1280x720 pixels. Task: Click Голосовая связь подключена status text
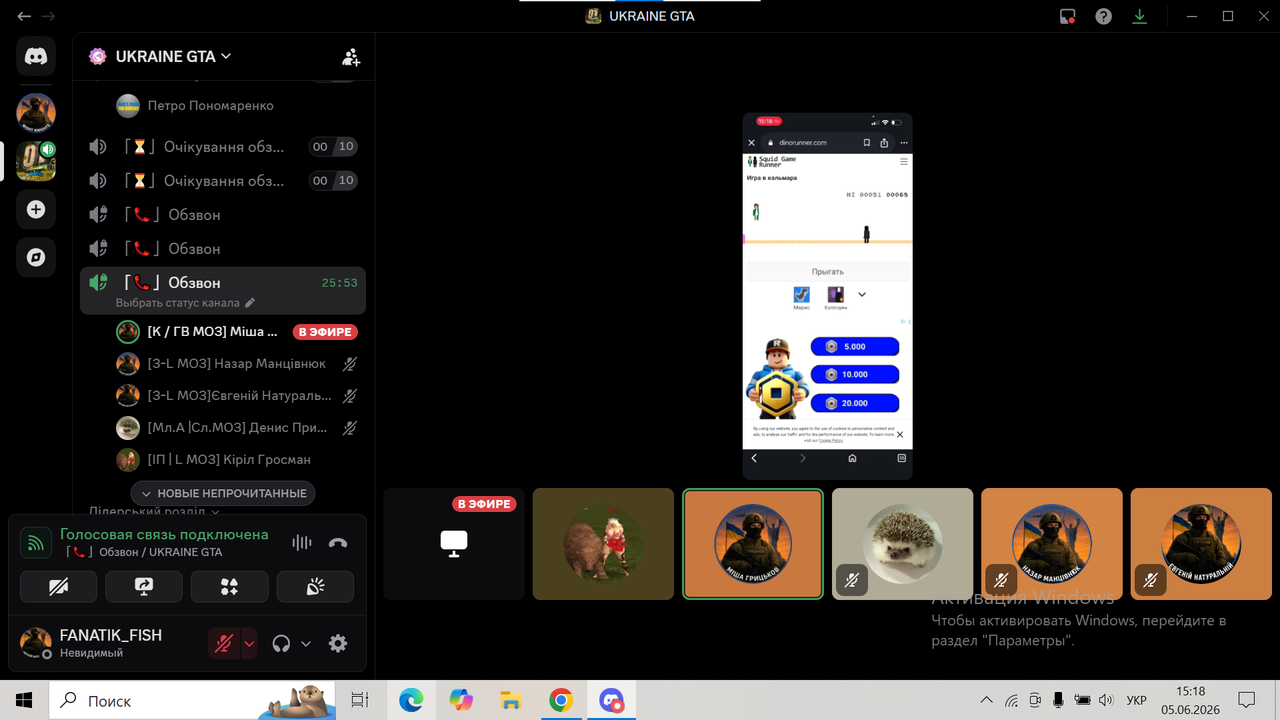tap(164, 534)
